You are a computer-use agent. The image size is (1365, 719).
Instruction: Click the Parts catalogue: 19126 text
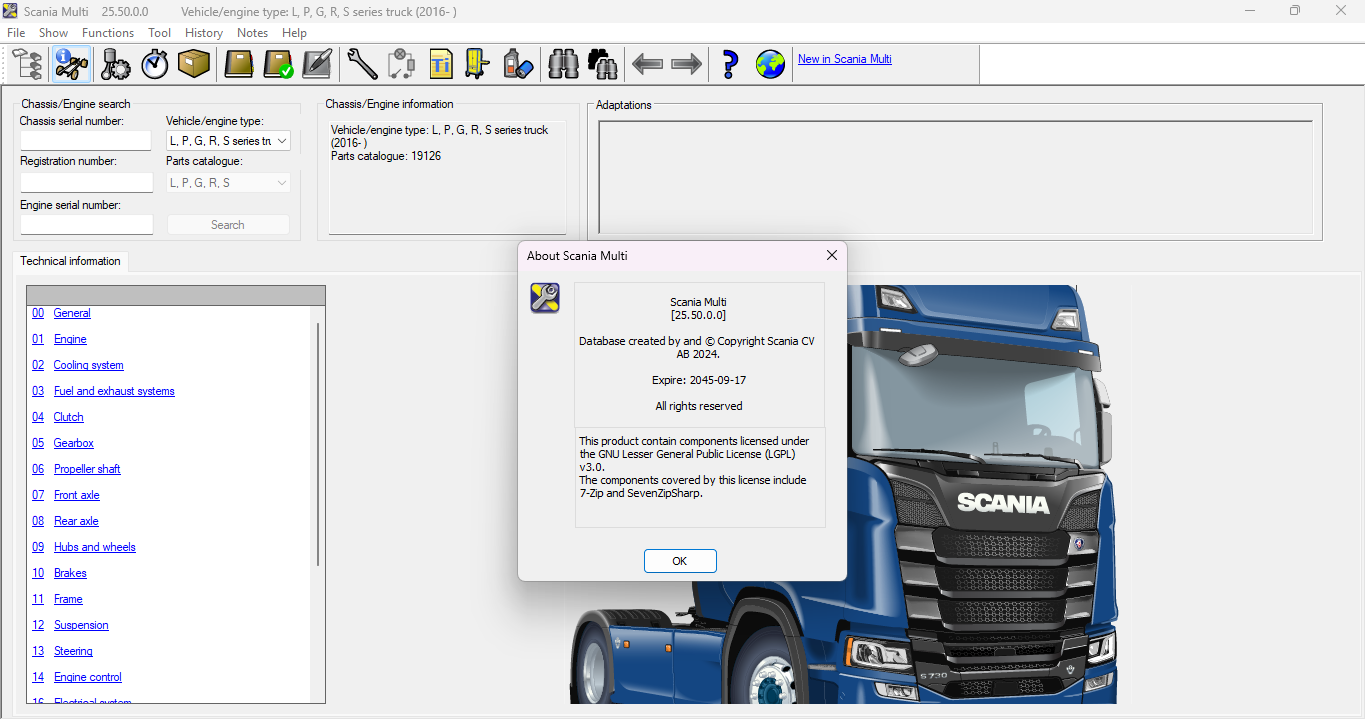coord(386,156)
